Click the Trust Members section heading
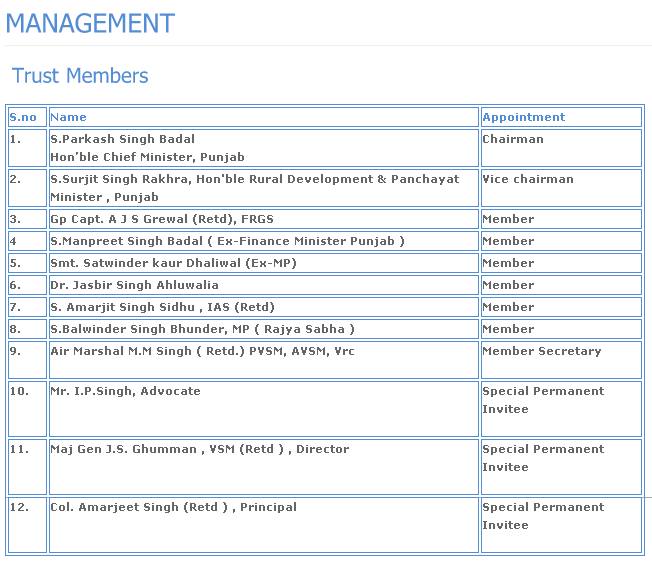652x563 pixels. coord(80,76)
